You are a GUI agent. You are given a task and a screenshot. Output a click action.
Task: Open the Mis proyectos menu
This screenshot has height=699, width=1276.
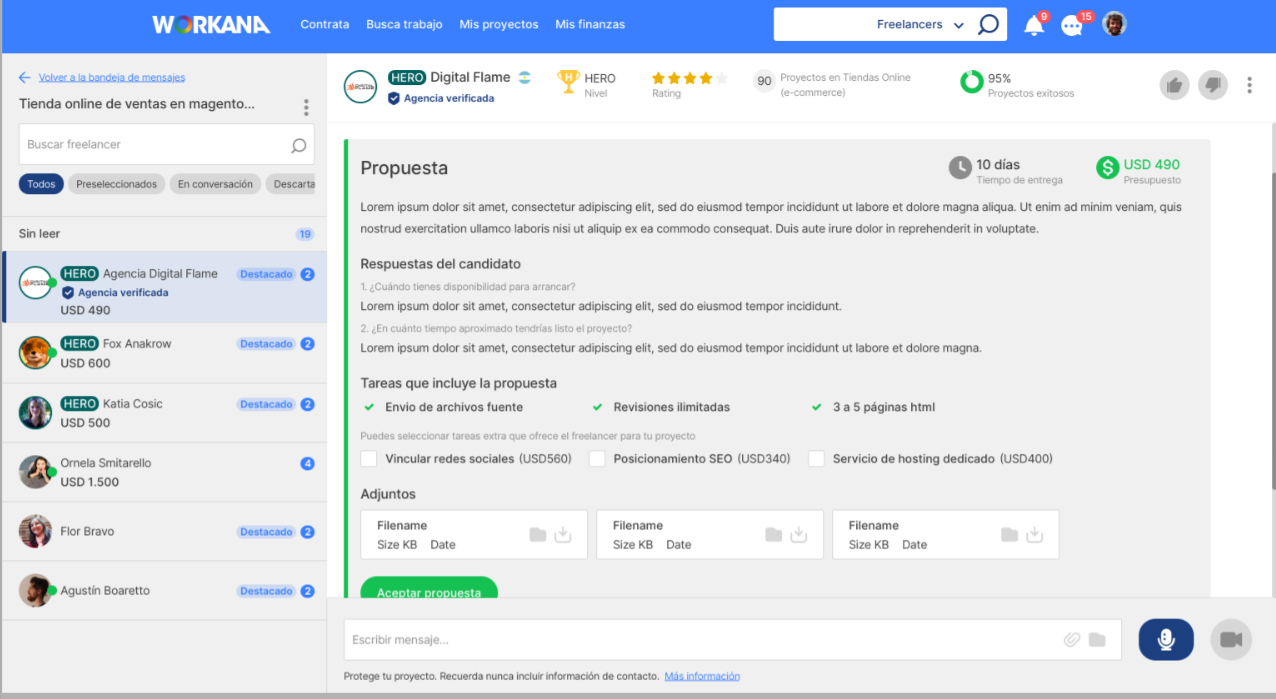tap(498, 24)
